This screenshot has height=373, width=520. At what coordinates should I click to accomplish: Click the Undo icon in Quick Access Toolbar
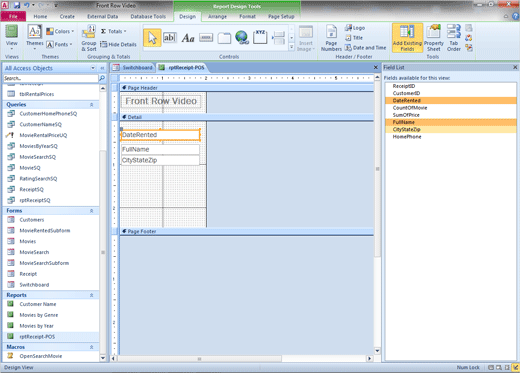point(27,5)
